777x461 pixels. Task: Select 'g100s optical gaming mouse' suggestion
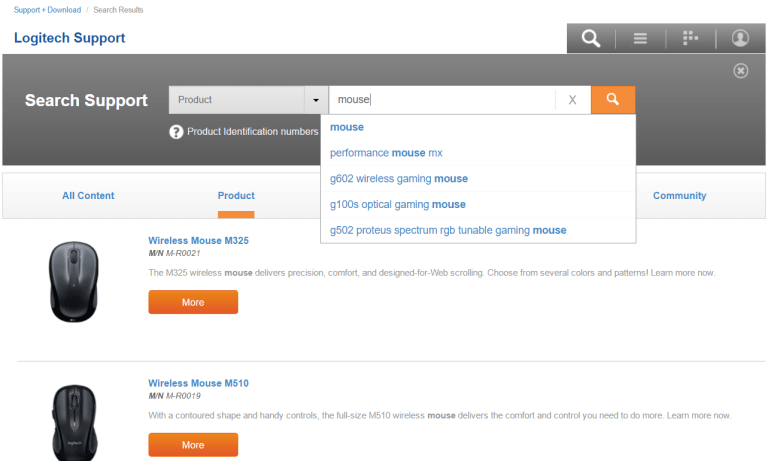478,205
